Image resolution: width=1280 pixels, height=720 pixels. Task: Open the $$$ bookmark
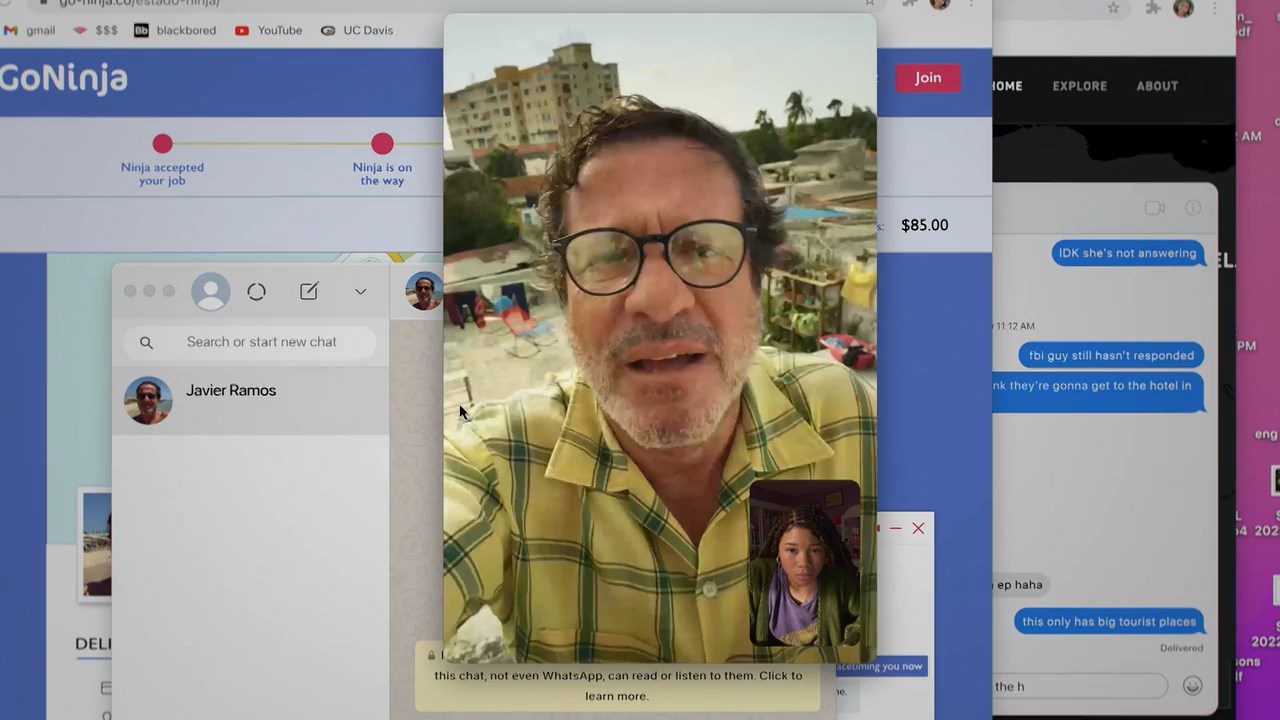[96, 30]
